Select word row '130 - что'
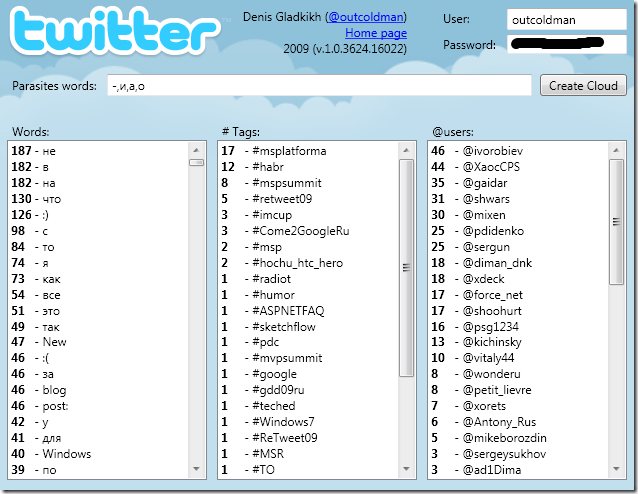Viewport: 638px width, 494px height. [98, 199]
